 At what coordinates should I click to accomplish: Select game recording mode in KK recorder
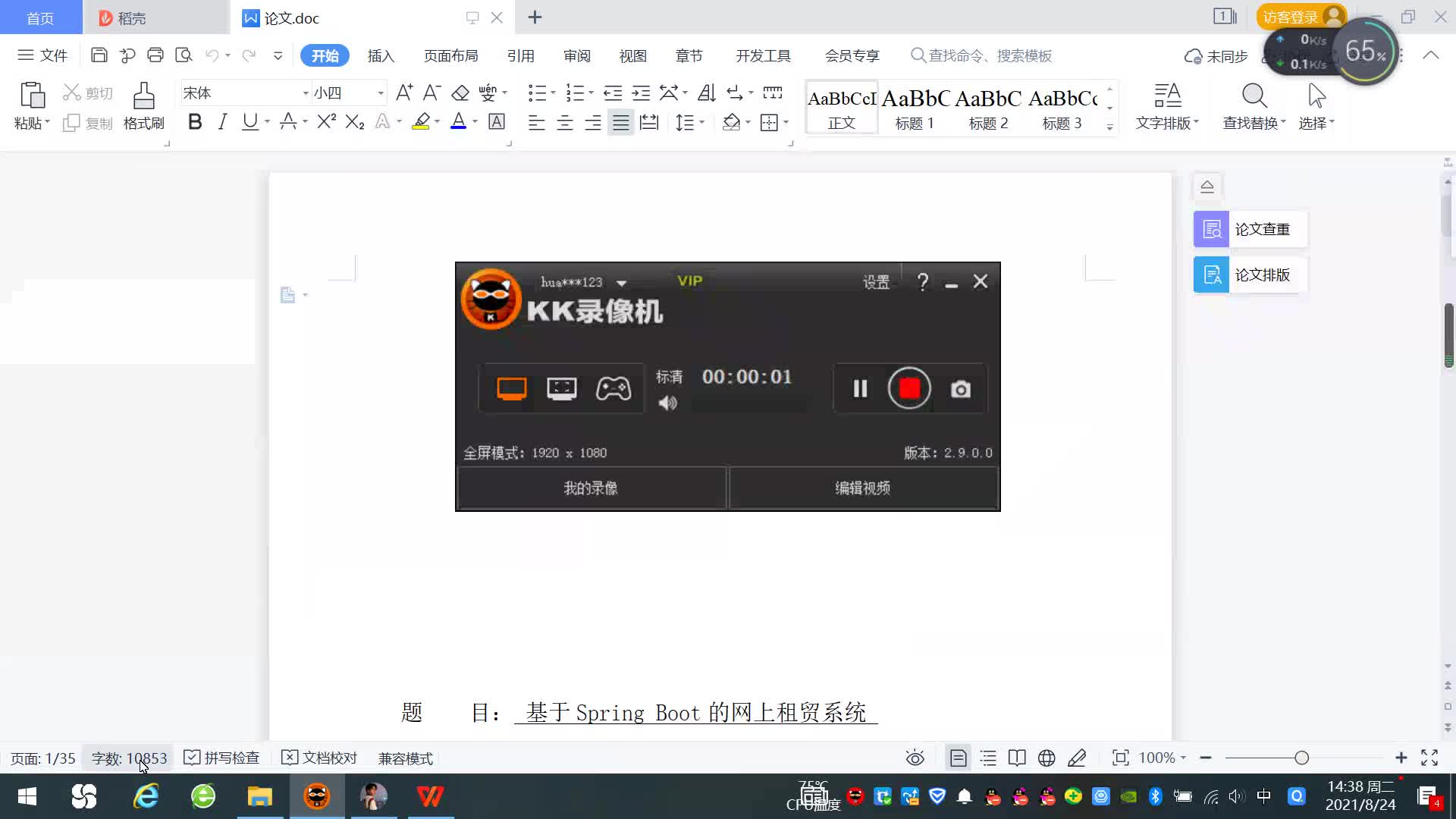613,388
